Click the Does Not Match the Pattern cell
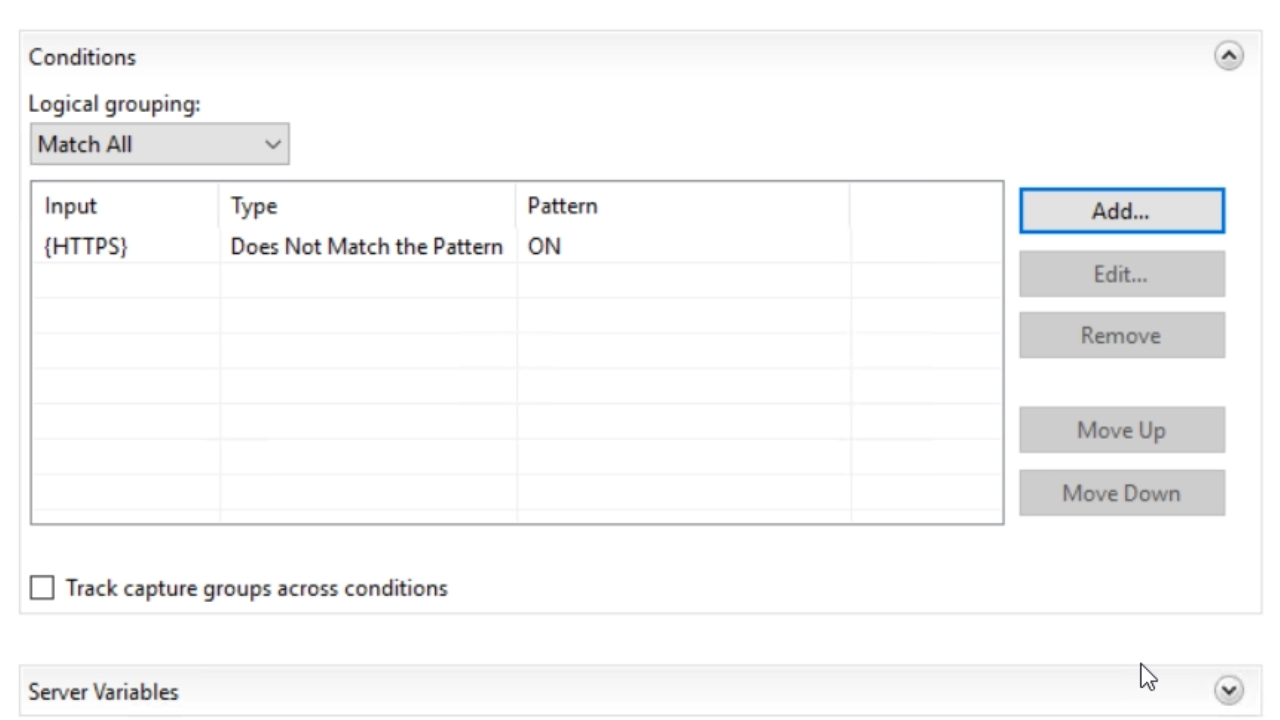Image resolution: width=1280 pixels, height=720 pixels. tap(366, 246)
